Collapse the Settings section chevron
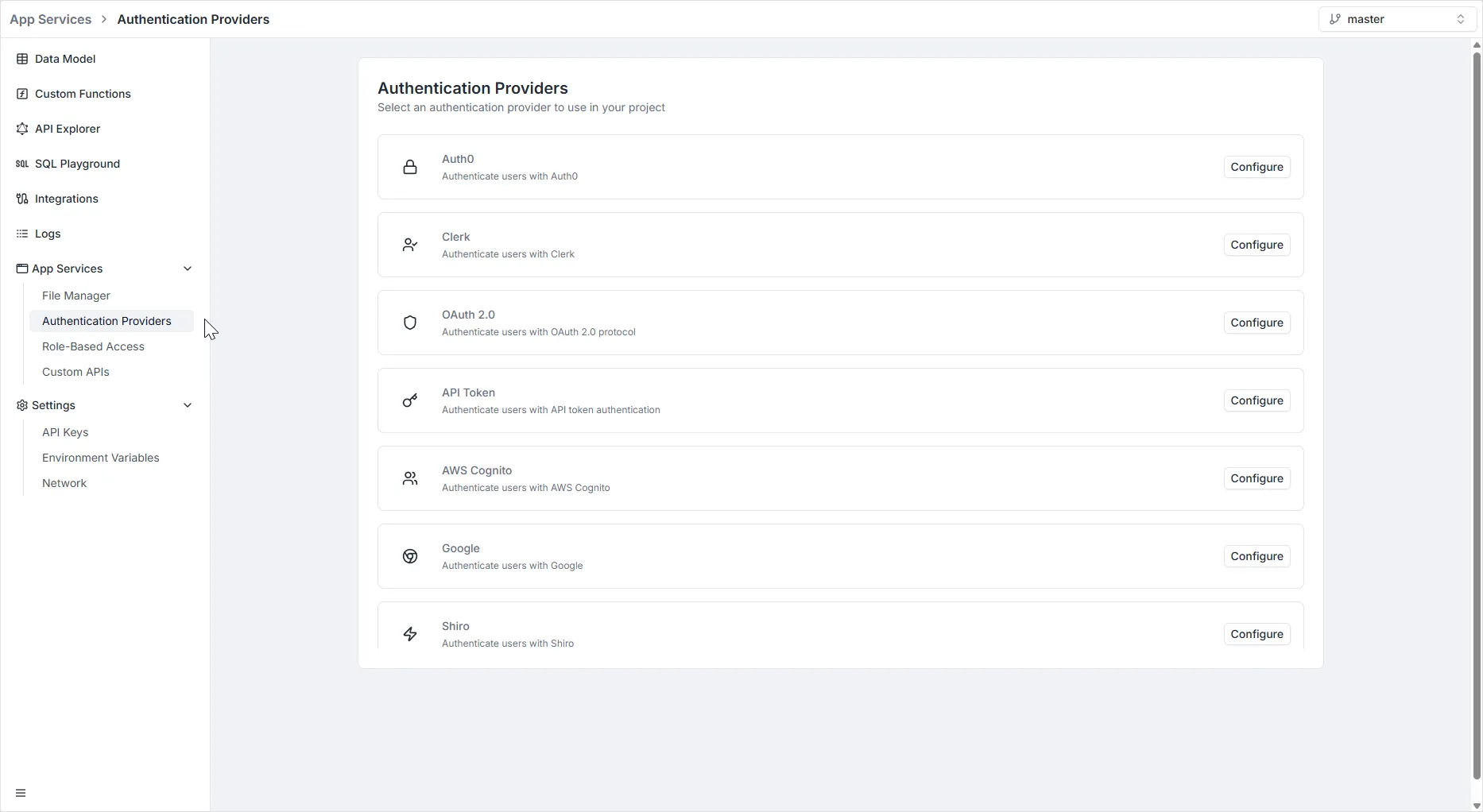The image size is (1483, 812). 188,405
